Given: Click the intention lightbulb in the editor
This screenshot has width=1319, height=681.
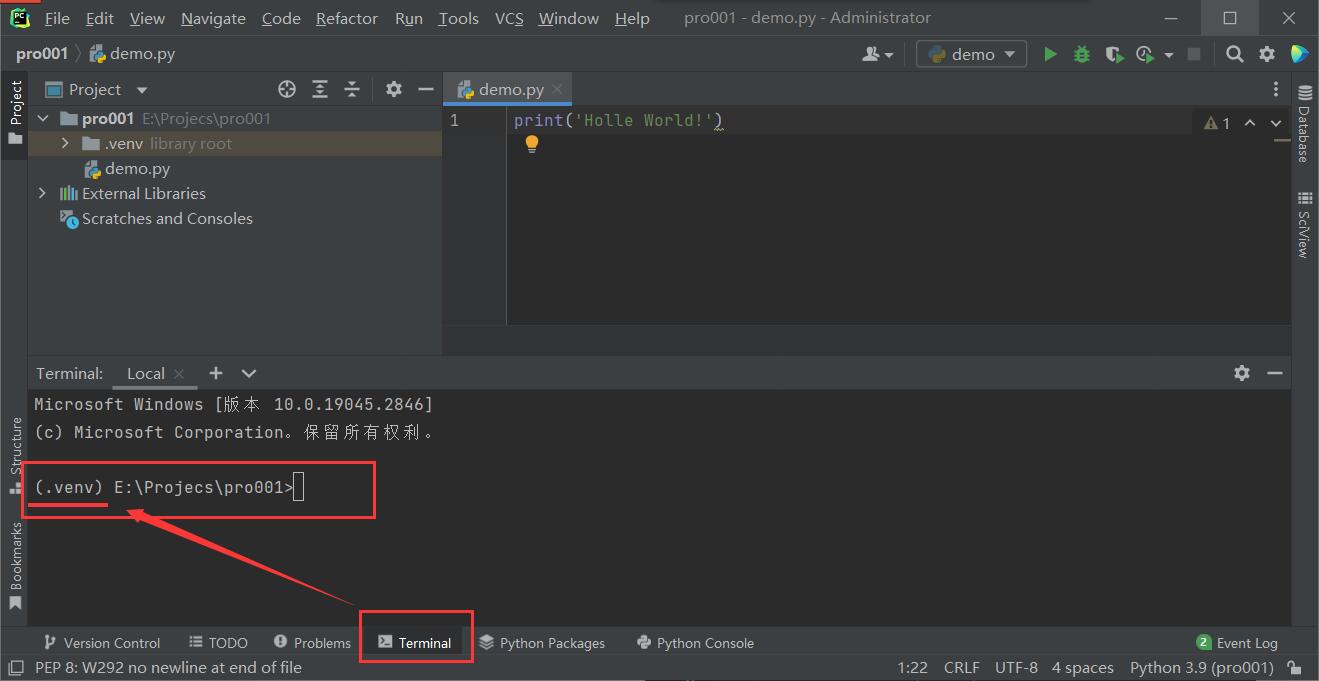Looking at the screenshot, I should 532,143.
